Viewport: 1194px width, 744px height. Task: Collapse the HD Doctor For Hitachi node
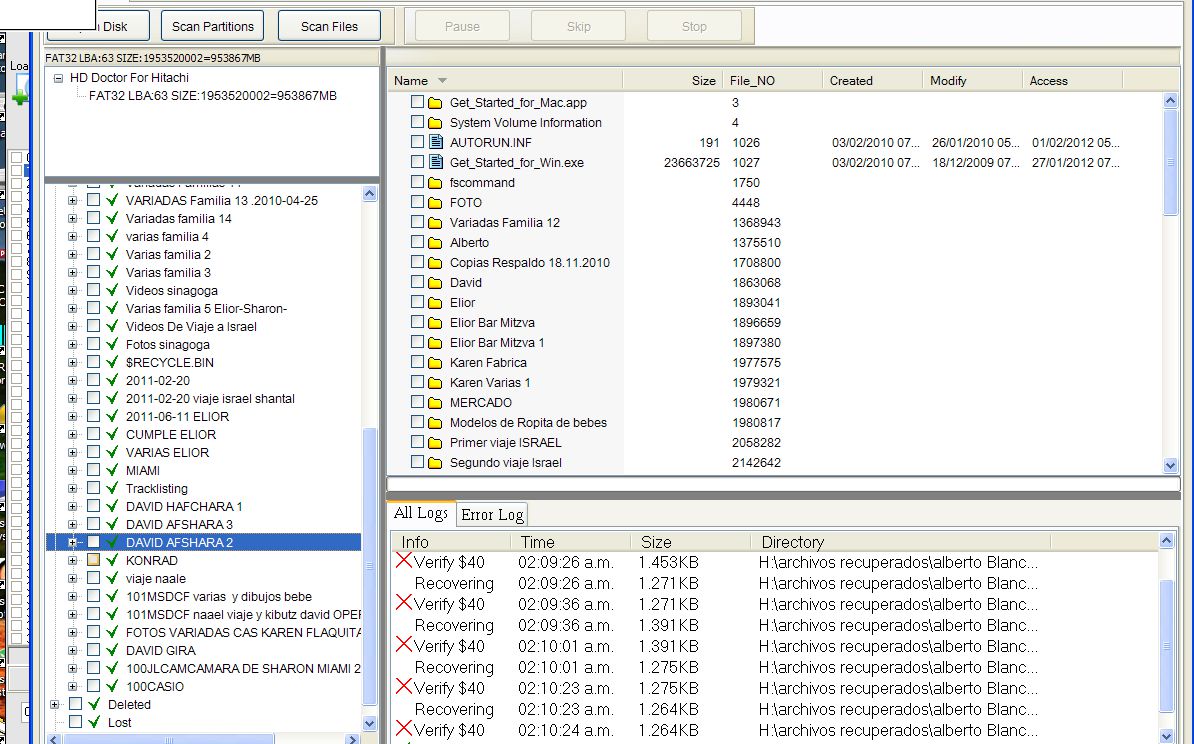59,78
